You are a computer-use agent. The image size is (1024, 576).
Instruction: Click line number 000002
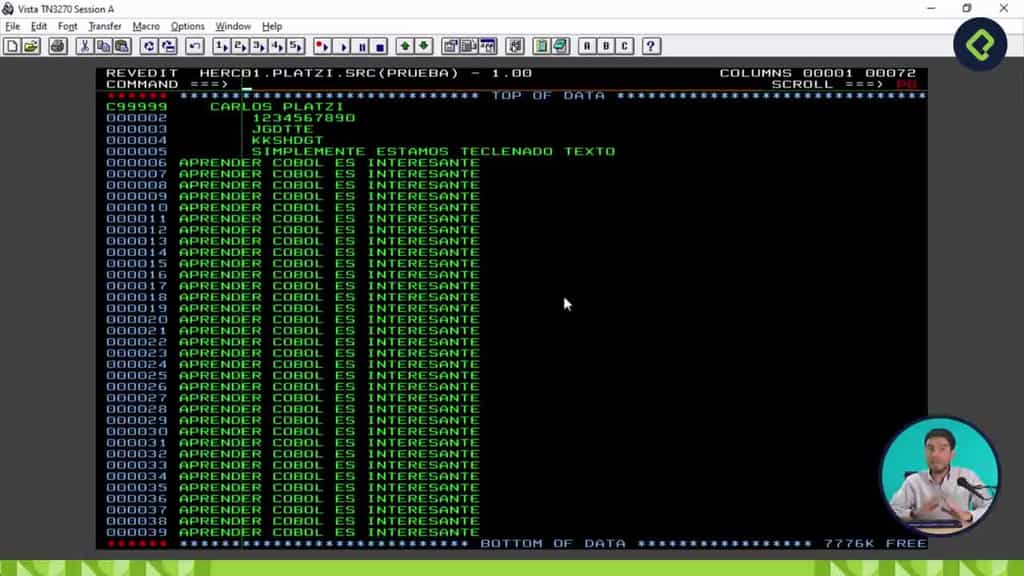pyautogui.click(x=136, y=118)
